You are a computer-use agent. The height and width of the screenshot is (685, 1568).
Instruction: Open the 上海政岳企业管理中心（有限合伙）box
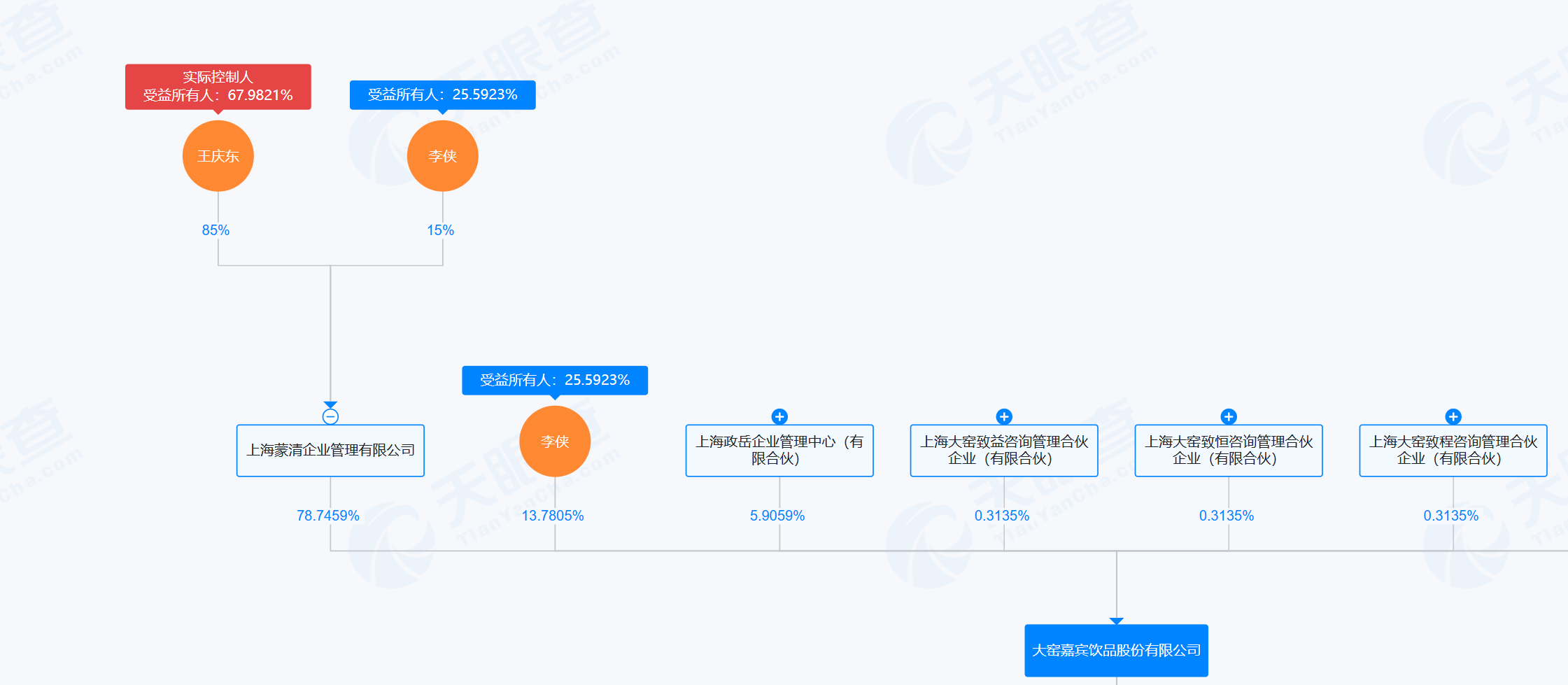tap(779, 451)
